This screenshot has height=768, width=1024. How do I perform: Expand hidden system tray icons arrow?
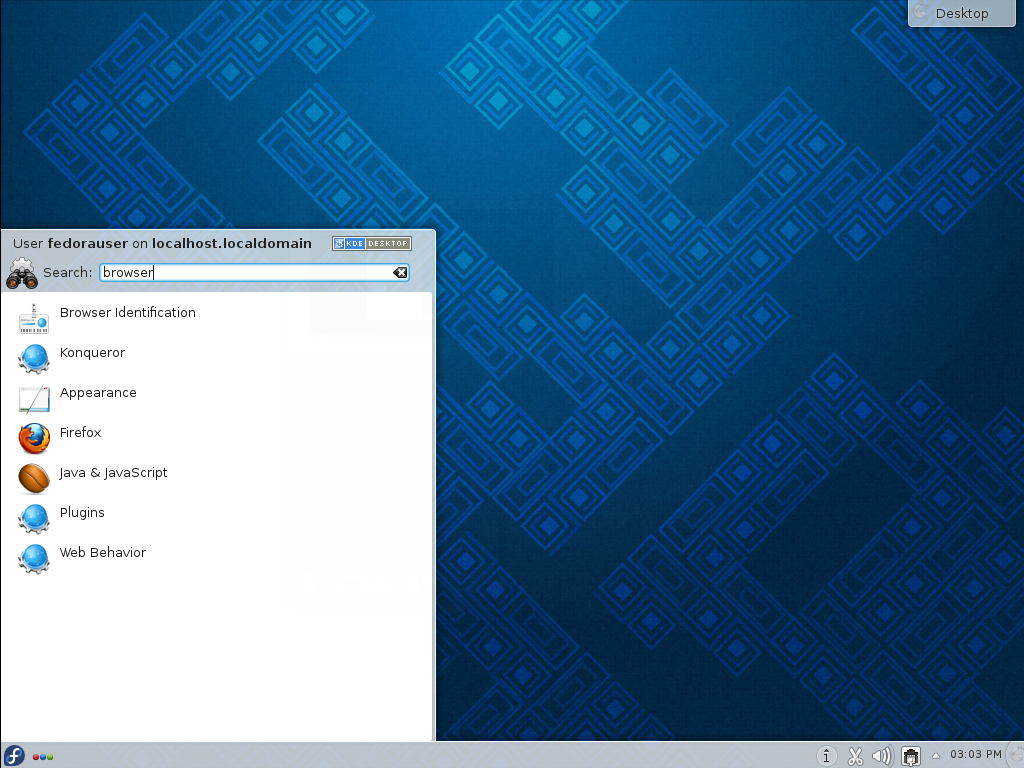[936, 755]
